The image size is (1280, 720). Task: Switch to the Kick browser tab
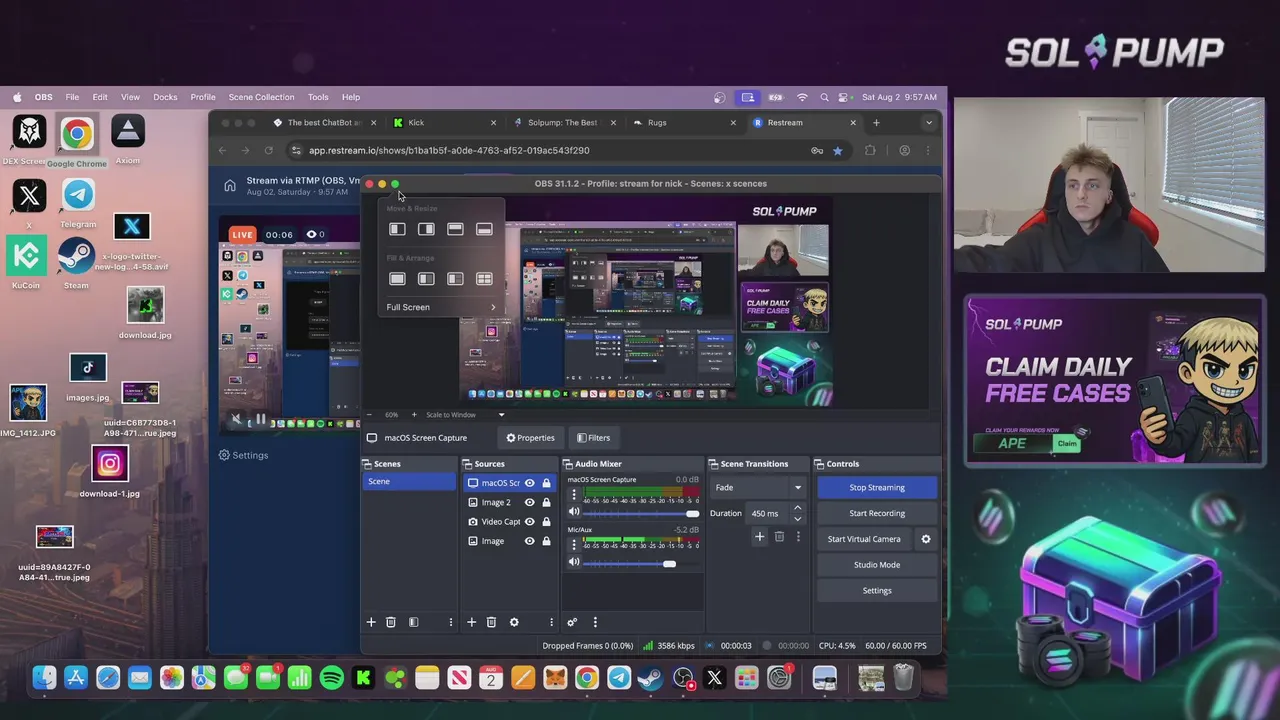pyautogui.click(x=443, y=123)
